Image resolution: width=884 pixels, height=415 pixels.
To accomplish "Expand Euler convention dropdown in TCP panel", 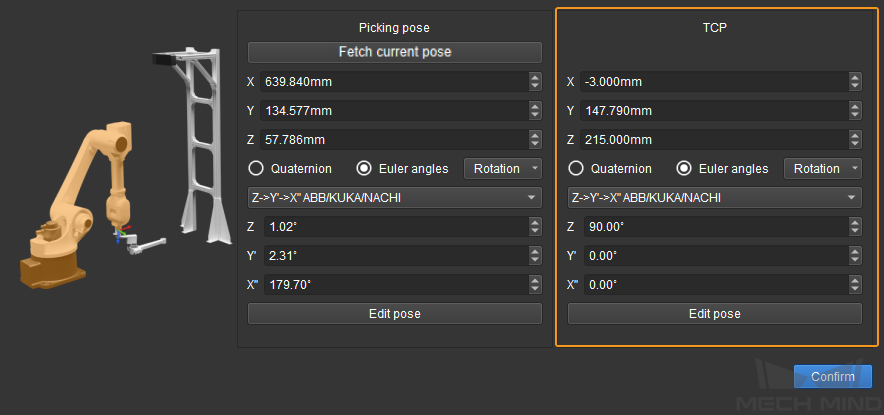I will (714, 198).
